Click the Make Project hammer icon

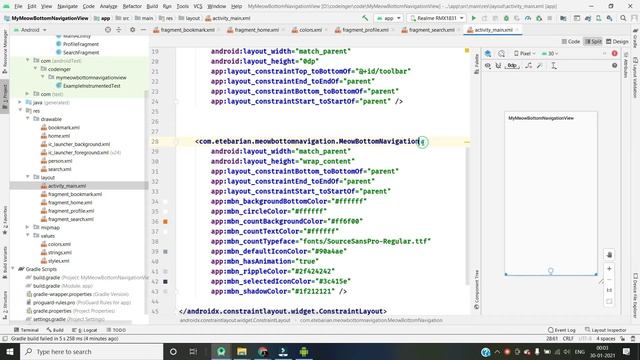tap(365, 18)
